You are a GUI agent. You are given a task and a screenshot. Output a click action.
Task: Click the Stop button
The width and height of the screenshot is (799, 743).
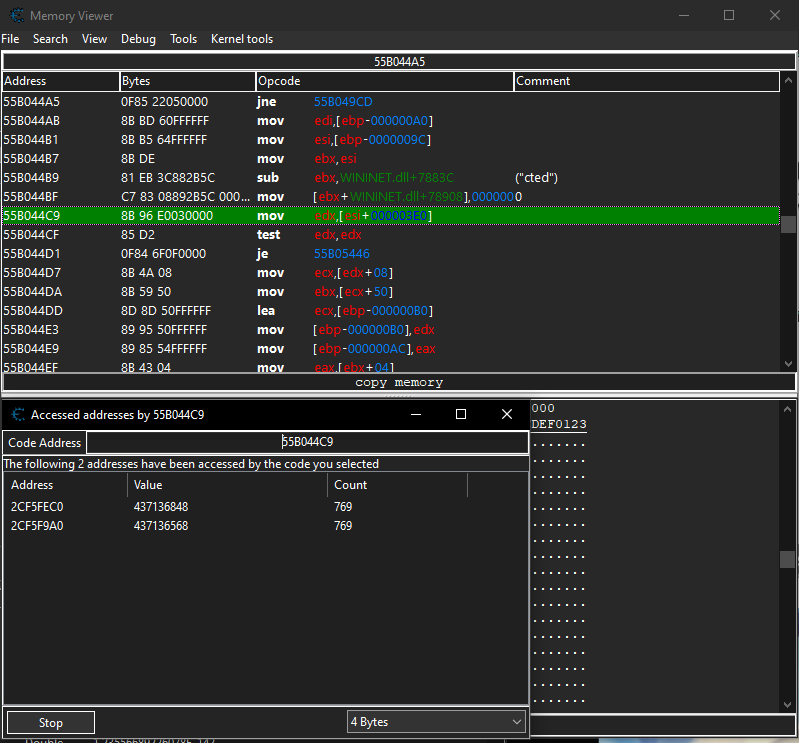click(51, 723)
